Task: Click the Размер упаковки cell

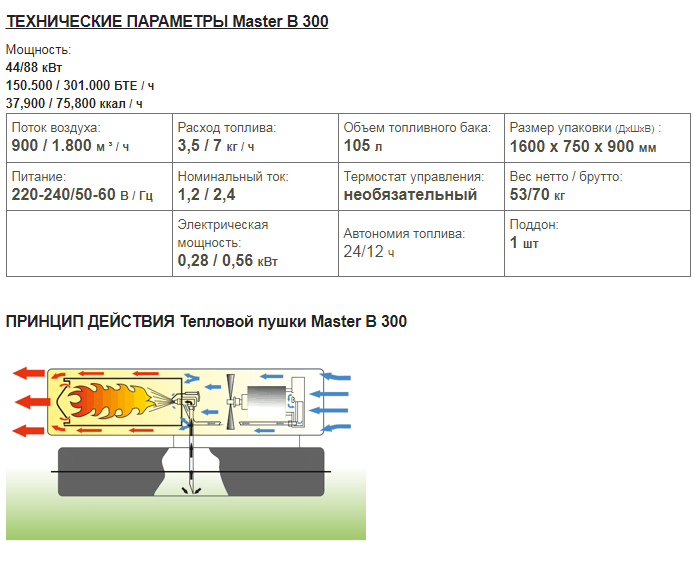Action: coord(596,138)
